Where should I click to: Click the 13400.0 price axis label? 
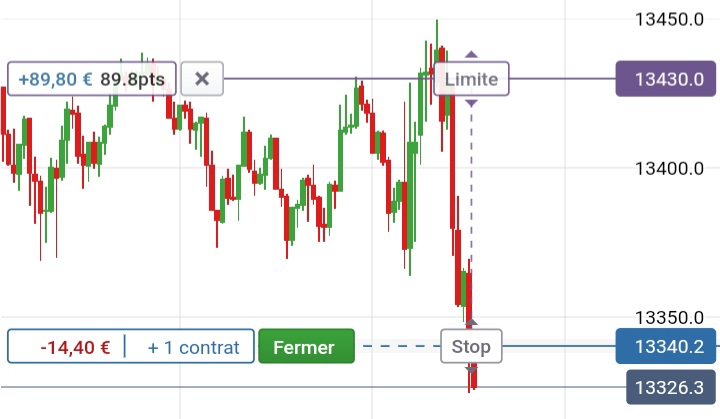click(670, 168)
